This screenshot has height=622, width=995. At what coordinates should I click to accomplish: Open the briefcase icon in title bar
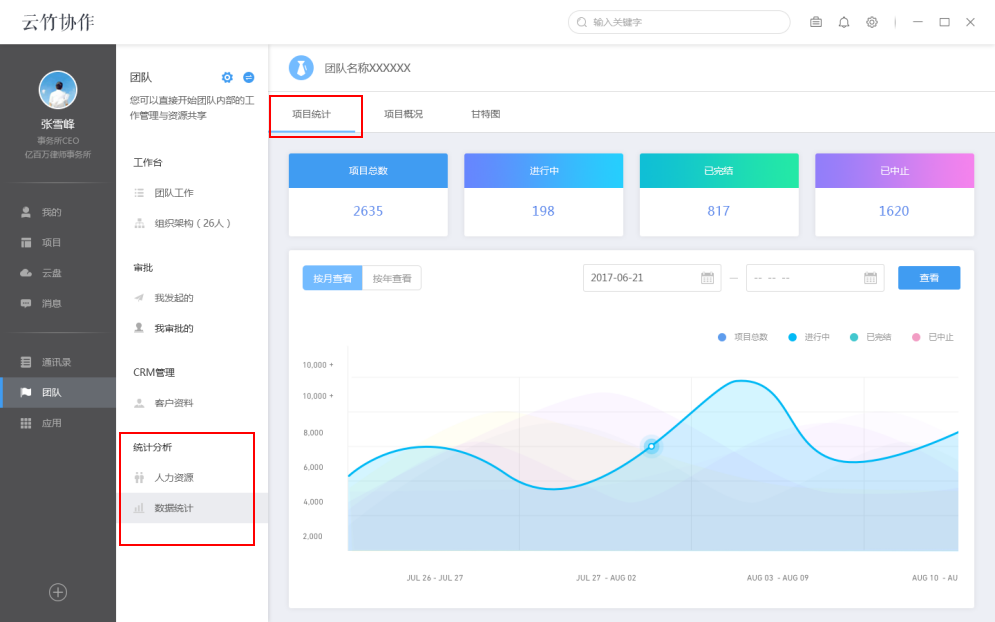tap(816, 22)
